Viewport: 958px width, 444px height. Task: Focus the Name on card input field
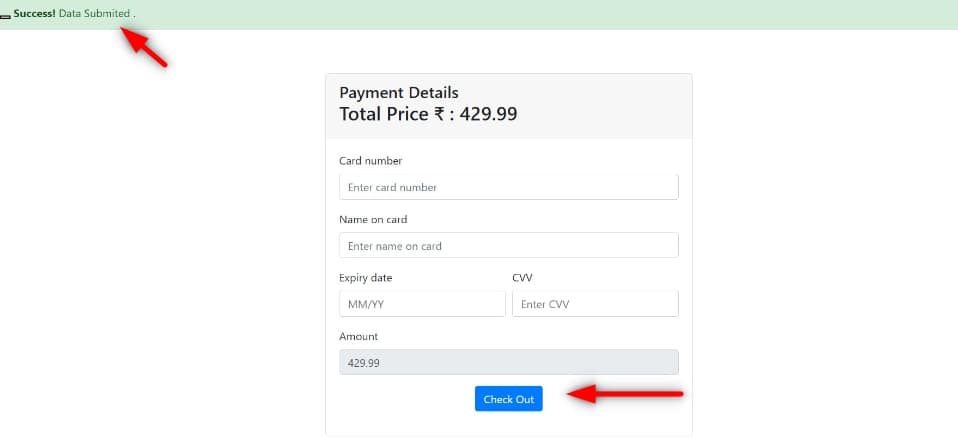click(x=508, y=245)
